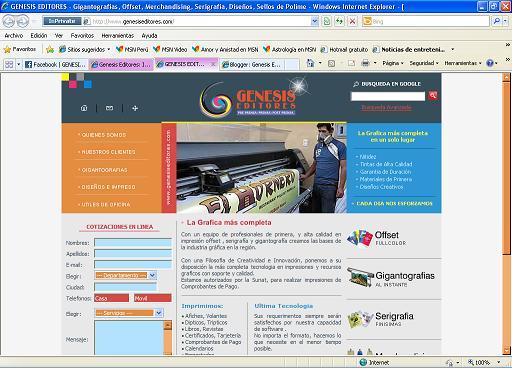Click the Movil telephone field
The image size is (512, 368).
click(x=153, y=298)
